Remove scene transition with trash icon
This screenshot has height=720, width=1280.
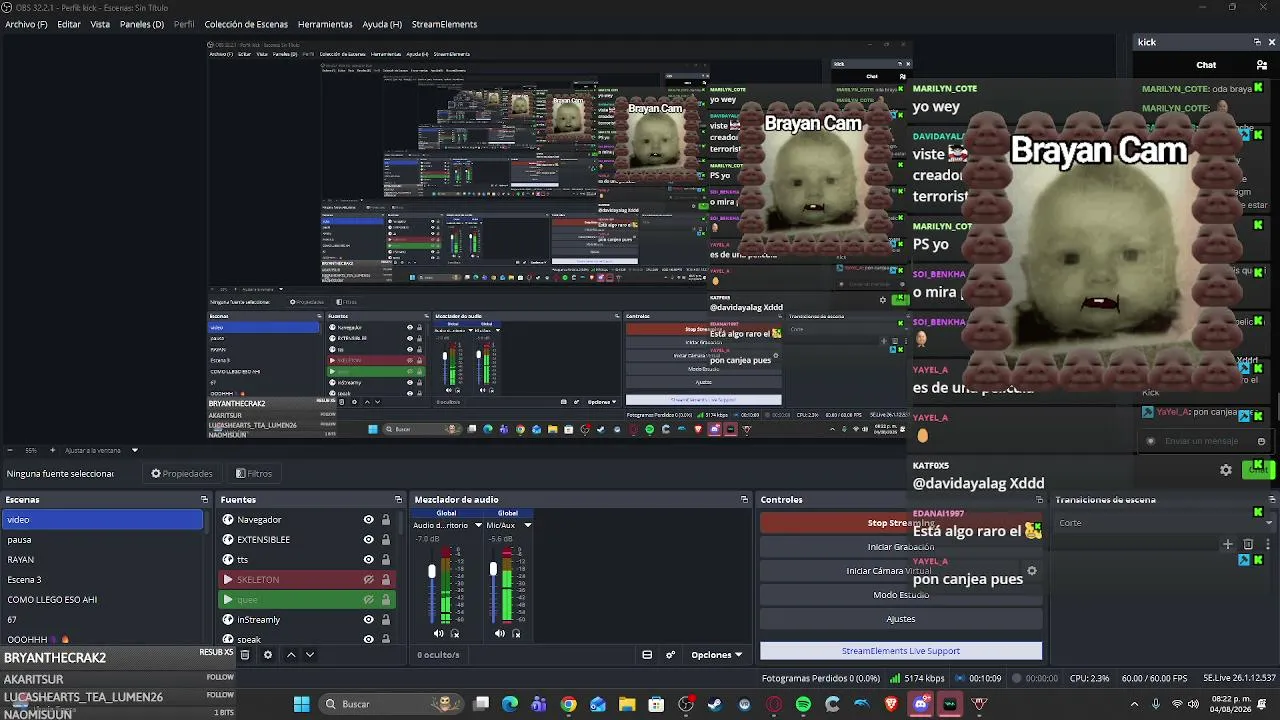point(1248,545)
